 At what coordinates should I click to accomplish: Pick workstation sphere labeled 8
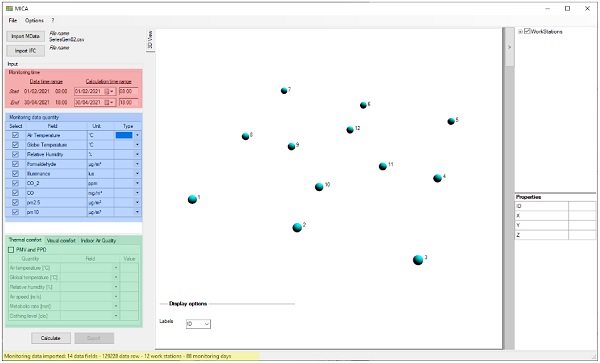point(246,136)
